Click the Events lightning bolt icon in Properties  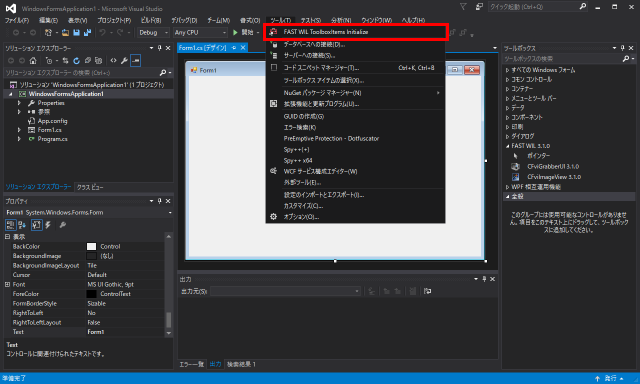tap(48, 224)
